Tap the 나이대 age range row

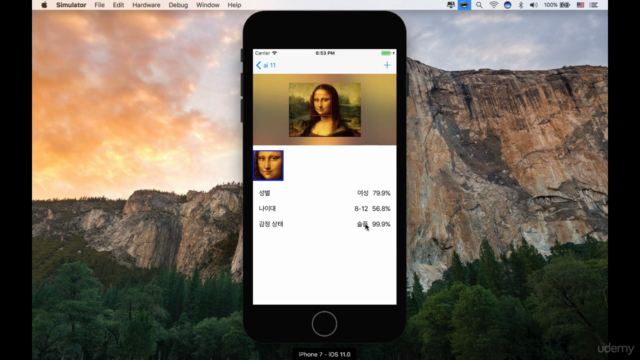click(x=324, y=209)
